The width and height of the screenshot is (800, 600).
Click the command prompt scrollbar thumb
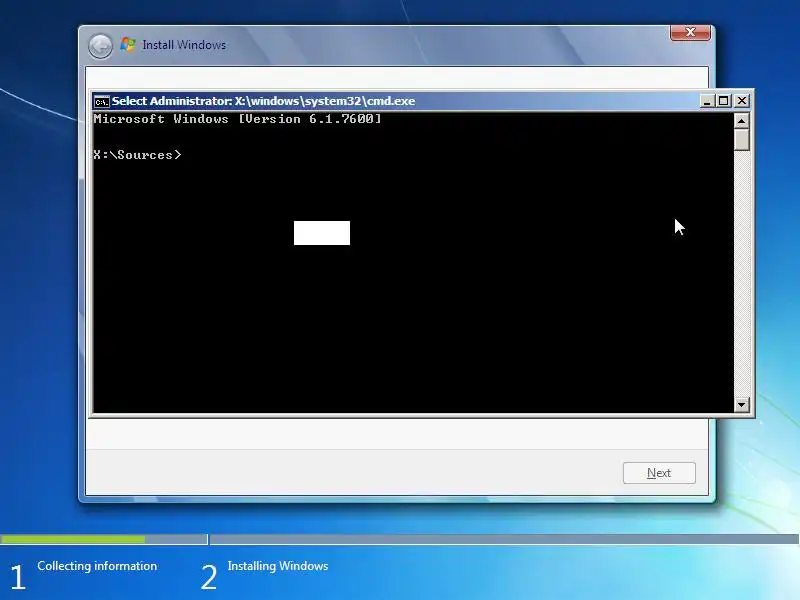coord(741,139)
